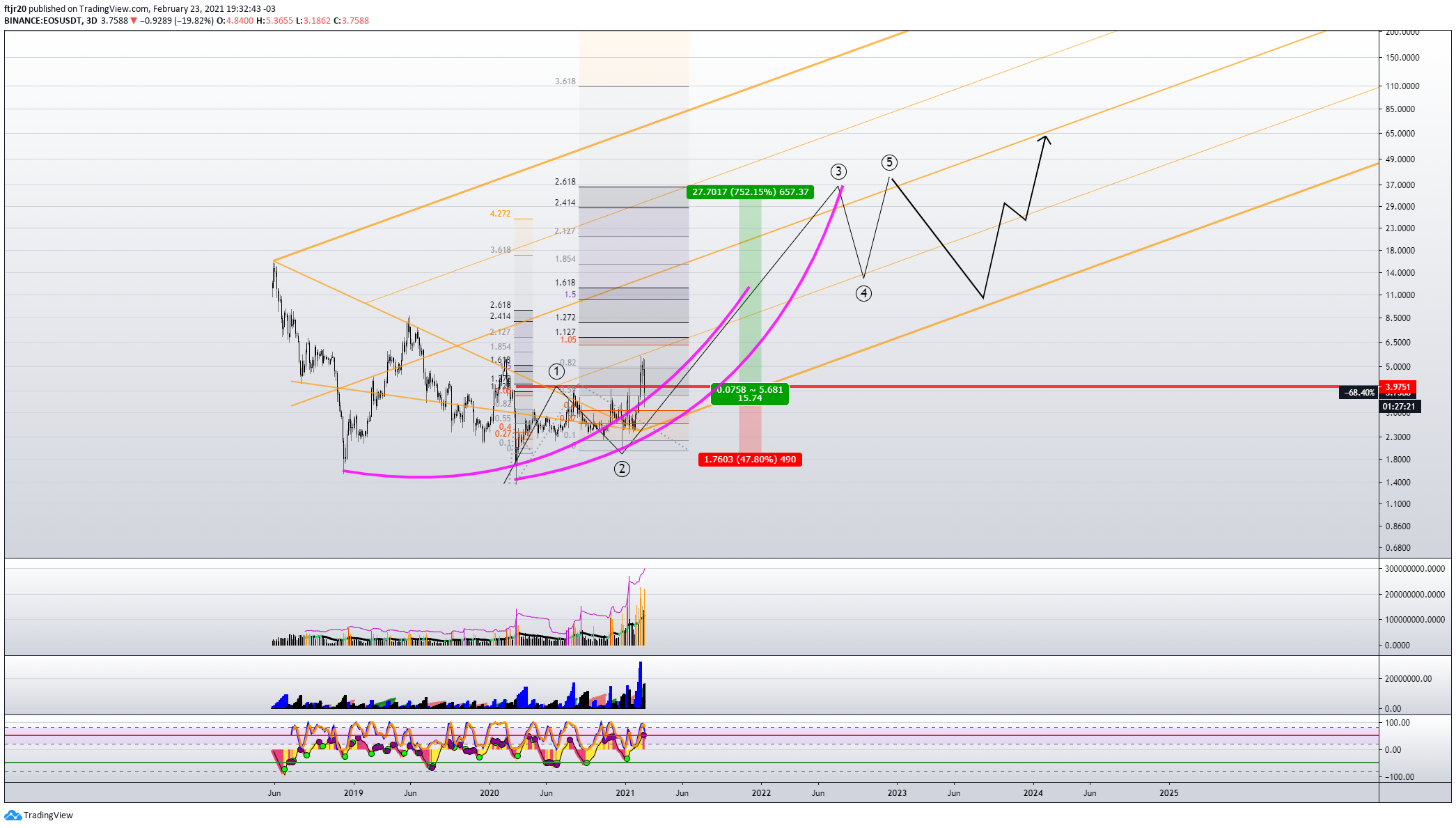
Task: Click the red 3.9751 price tag on the axis
Action: 1398,387
